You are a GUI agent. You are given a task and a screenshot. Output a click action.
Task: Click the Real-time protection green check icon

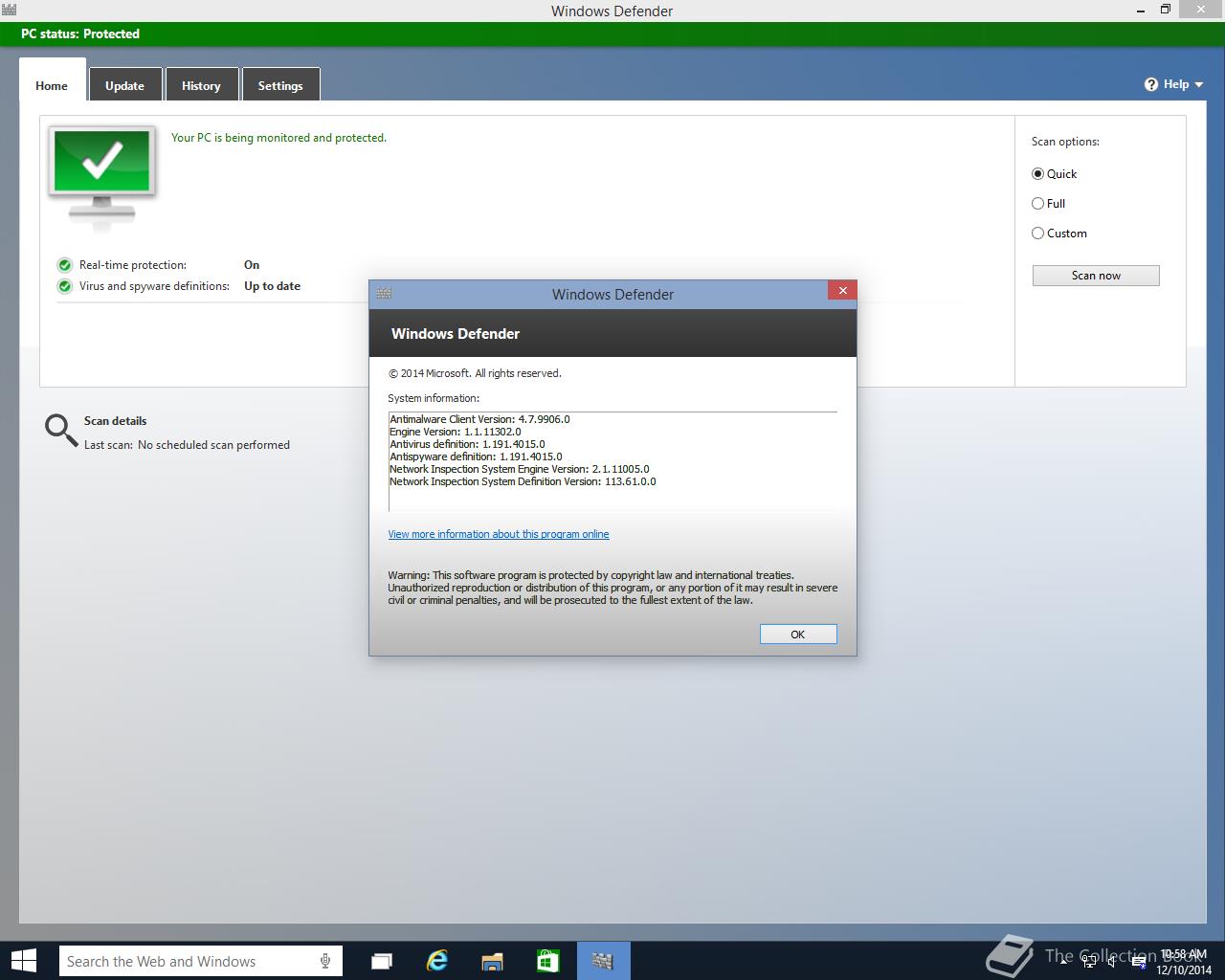coord(64,265)
